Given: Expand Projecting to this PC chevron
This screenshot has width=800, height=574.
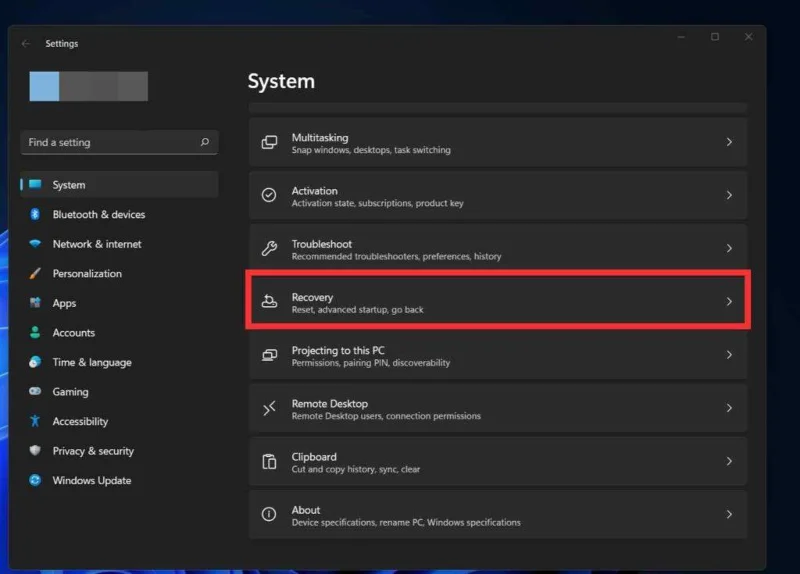Looking at the screenshot, I should tap(730, 355).
